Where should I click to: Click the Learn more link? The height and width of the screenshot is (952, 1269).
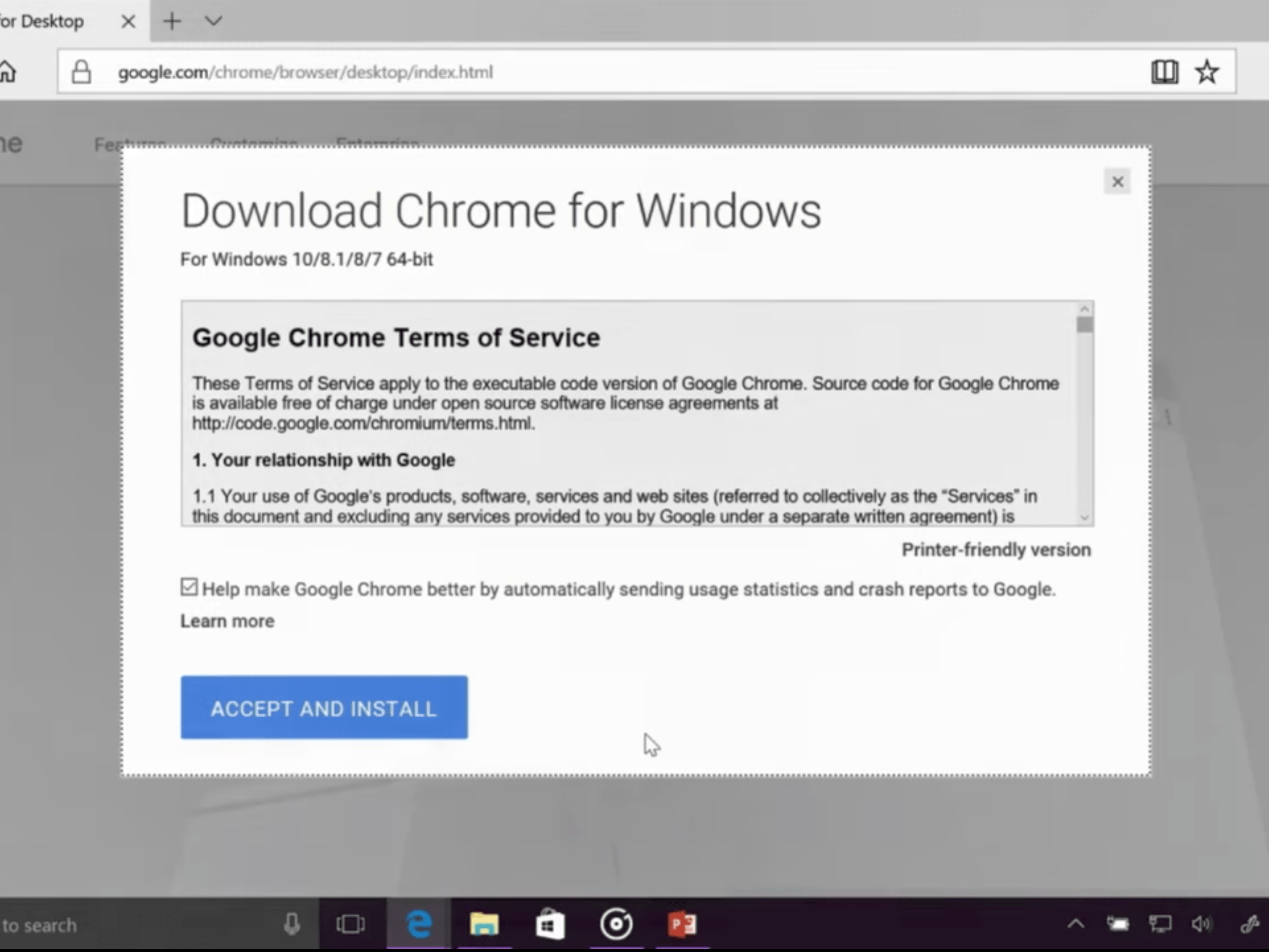coord(227,621)
